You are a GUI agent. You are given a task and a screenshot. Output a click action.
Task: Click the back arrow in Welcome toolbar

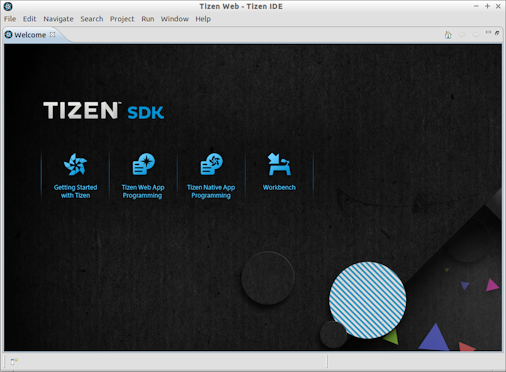(462, 35)
